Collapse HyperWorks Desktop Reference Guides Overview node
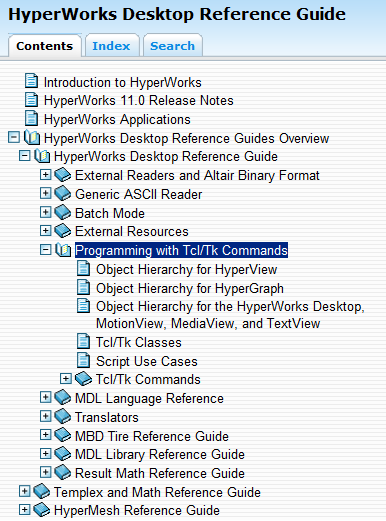This screenshot has width=386, height=521. 14,137
